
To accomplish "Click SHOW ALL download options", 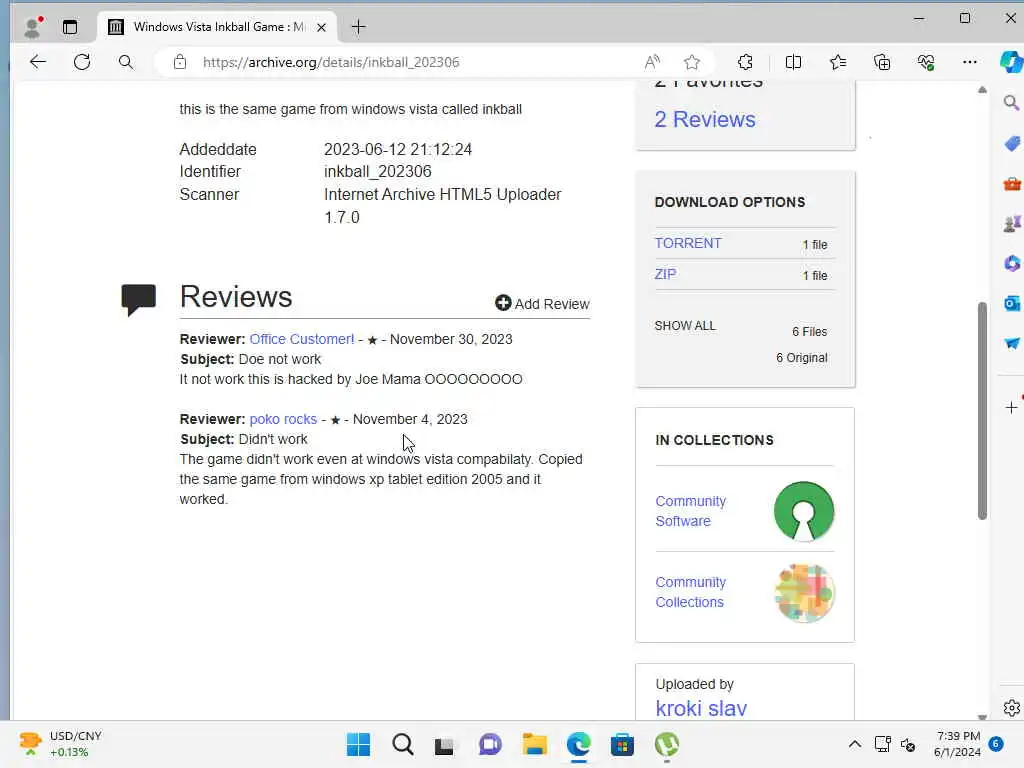I will [685, 325].
